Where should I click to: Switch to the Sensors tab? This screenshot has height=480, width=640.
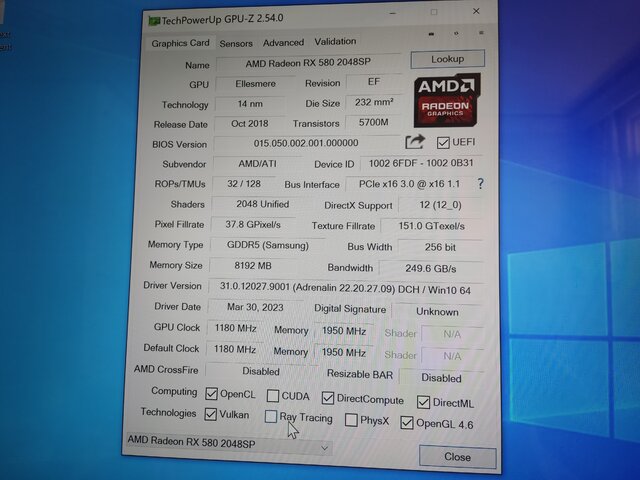coord(236,43)
